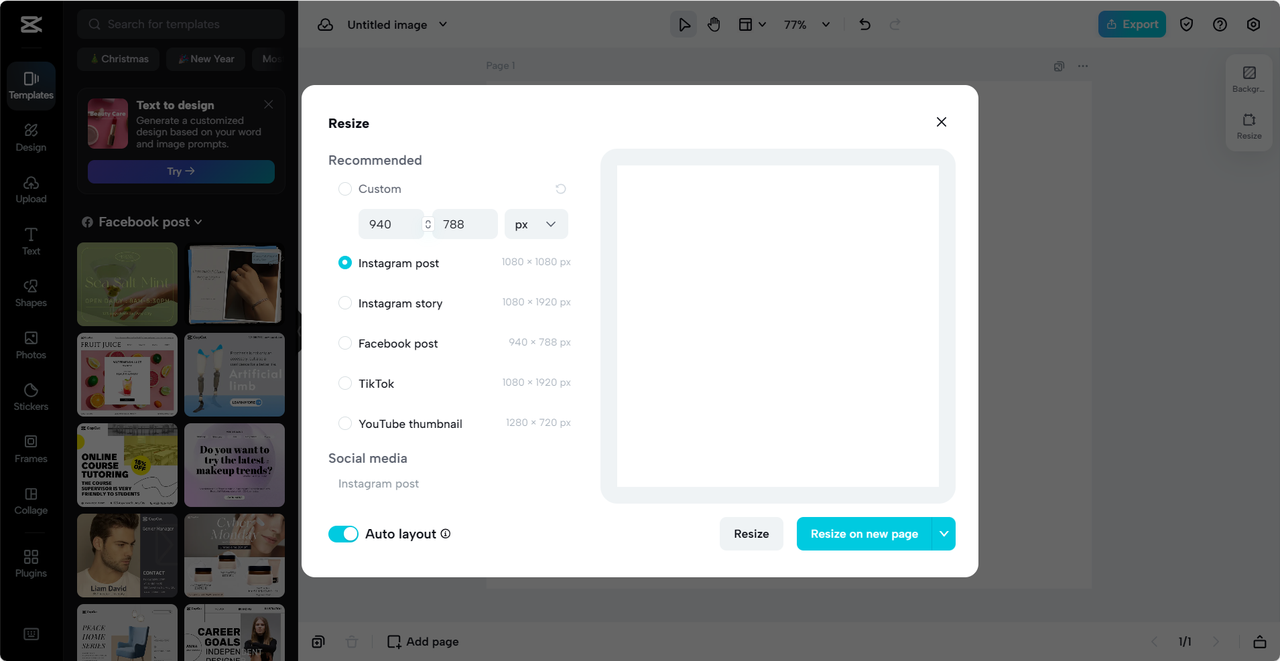Expand Resize on new page arrow
1280x661 pixels.
[x=943, y=534]
